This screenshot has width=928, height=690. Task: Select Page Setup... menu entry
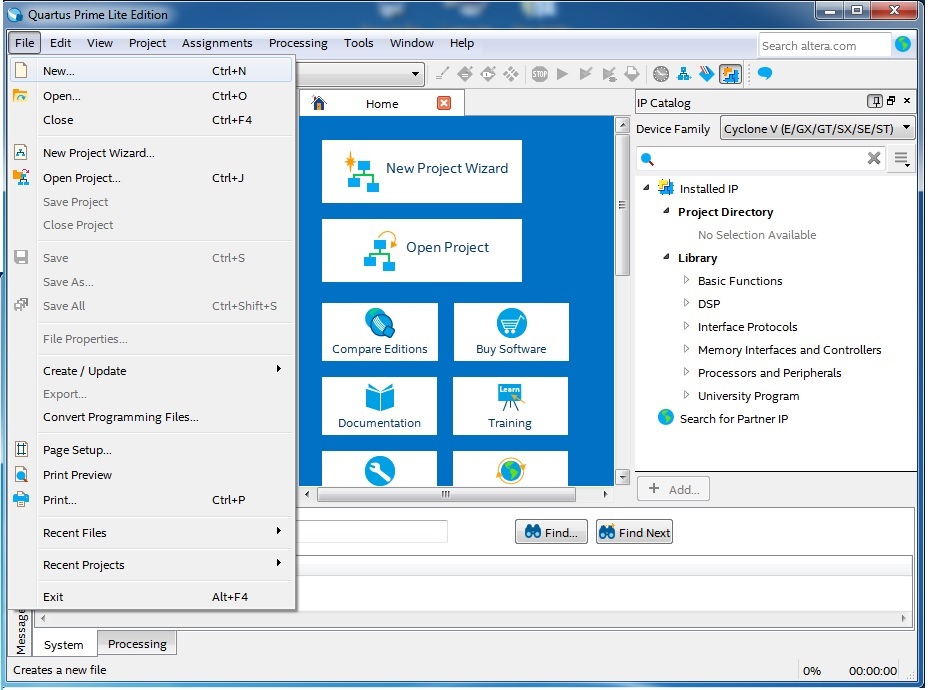152,450
